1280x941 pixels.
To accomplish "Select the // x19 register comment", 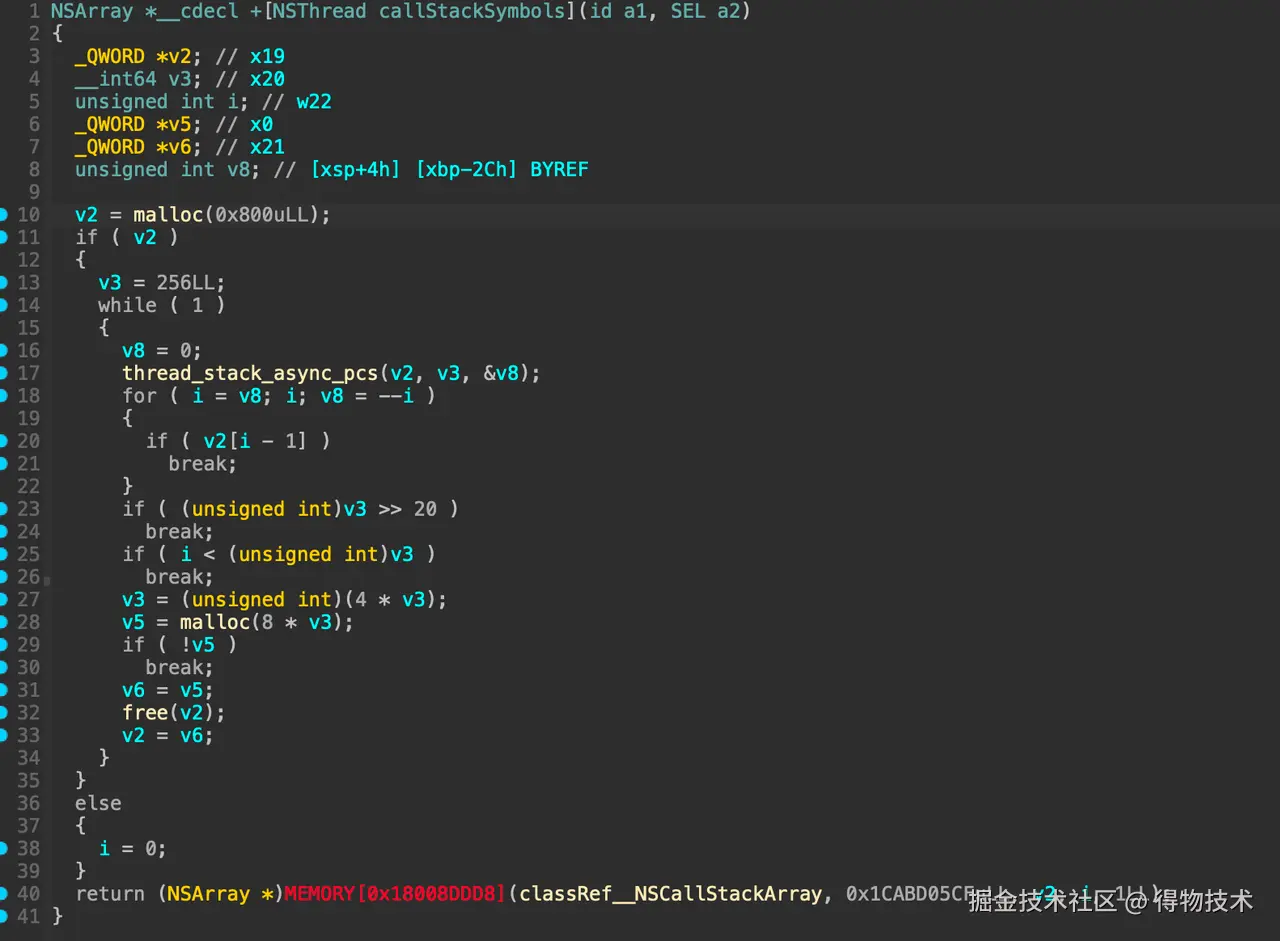I will 250,57.
